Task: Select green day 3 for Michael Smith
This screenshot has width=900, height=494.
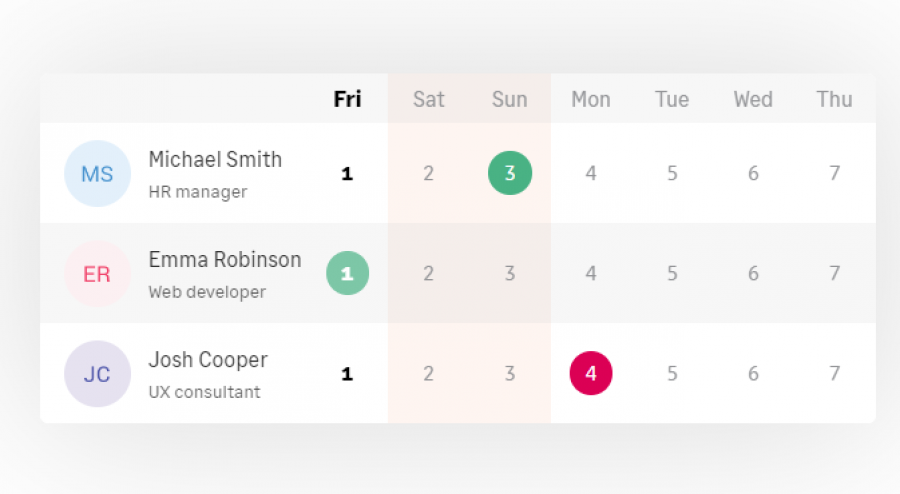Action: point(510,173)
